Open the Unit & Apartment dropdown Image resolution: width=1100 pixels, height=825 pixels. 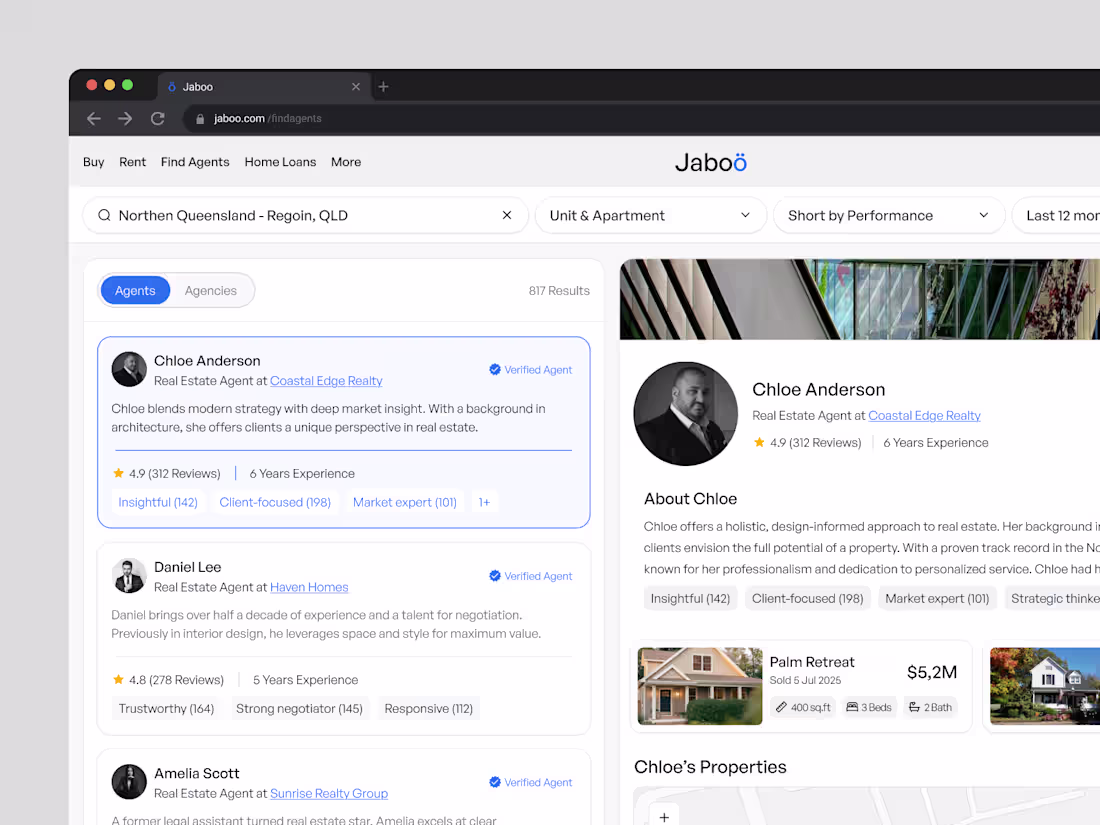point(650,215)
